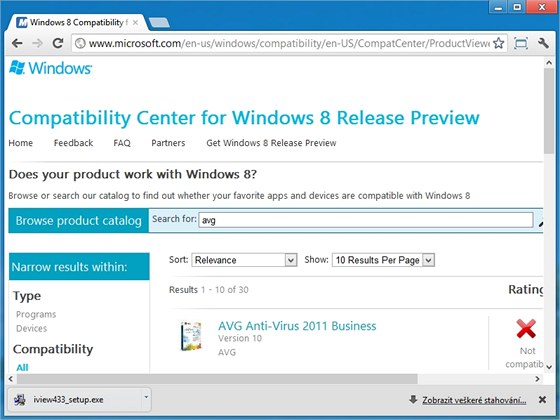Click the horizontal scrollbar thumb

pyautogui.click(x=217, y=379)
